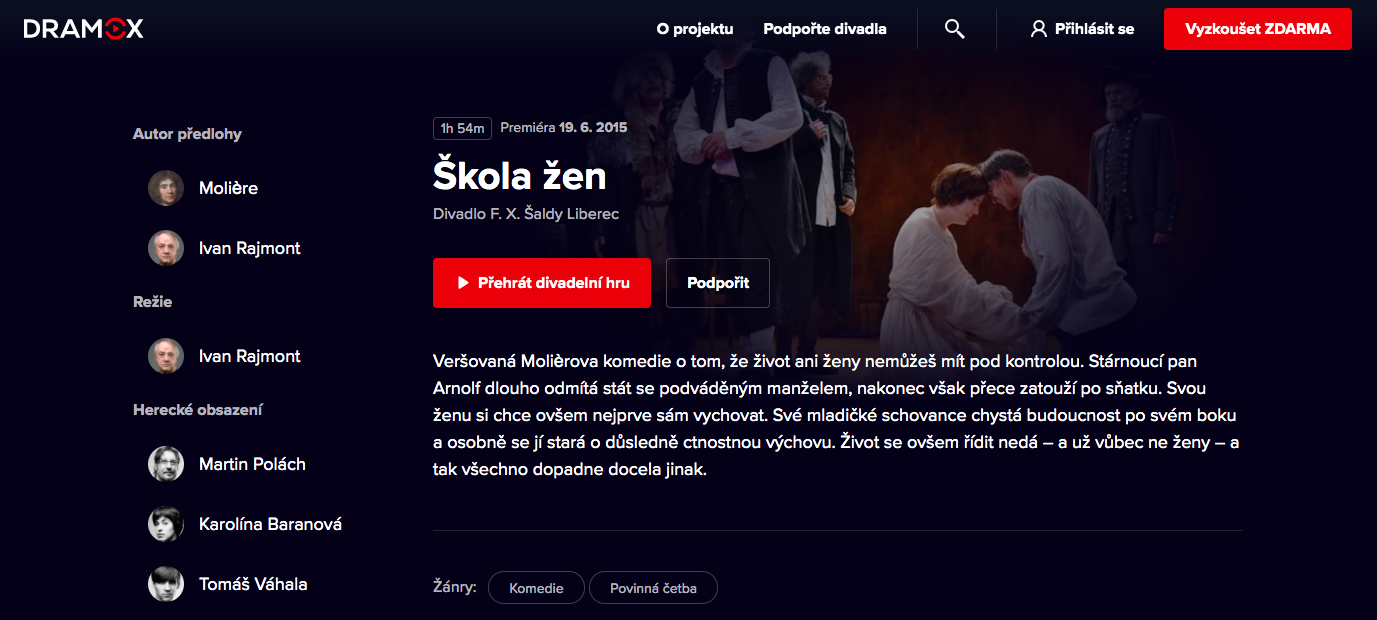Click the Podpořit button
The height and width of the screenshot is (620, 1377).
click(x=718, y=283)
